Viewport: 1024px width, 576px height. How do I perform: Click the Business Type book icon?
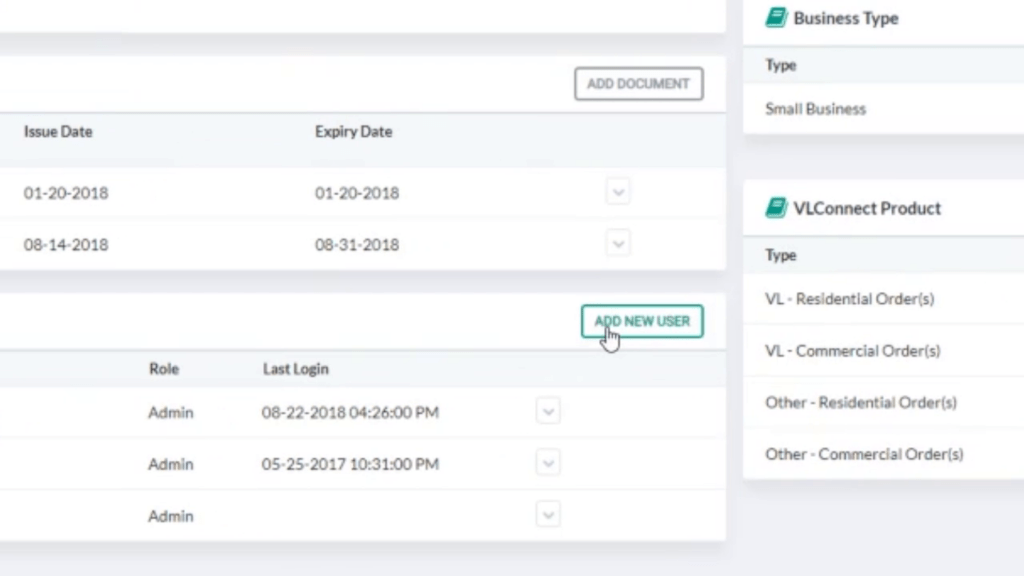(776, 18)
